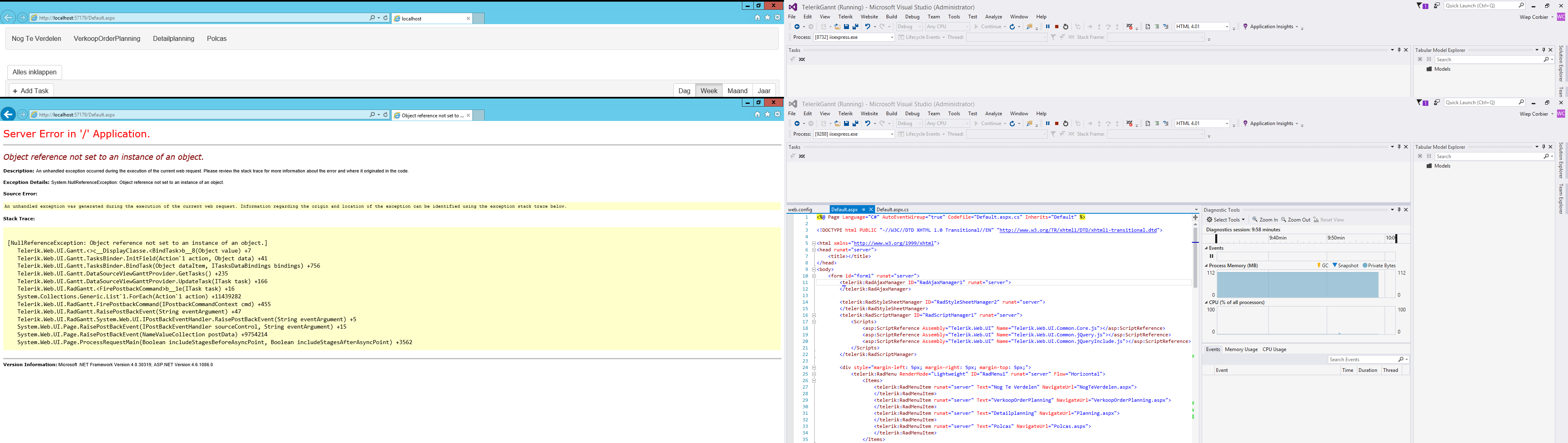Click the 9:50min mark on the diagnostics timeline
Image resolution: width=1568 pixels, height=443 pixels.
pos(1336,238)
